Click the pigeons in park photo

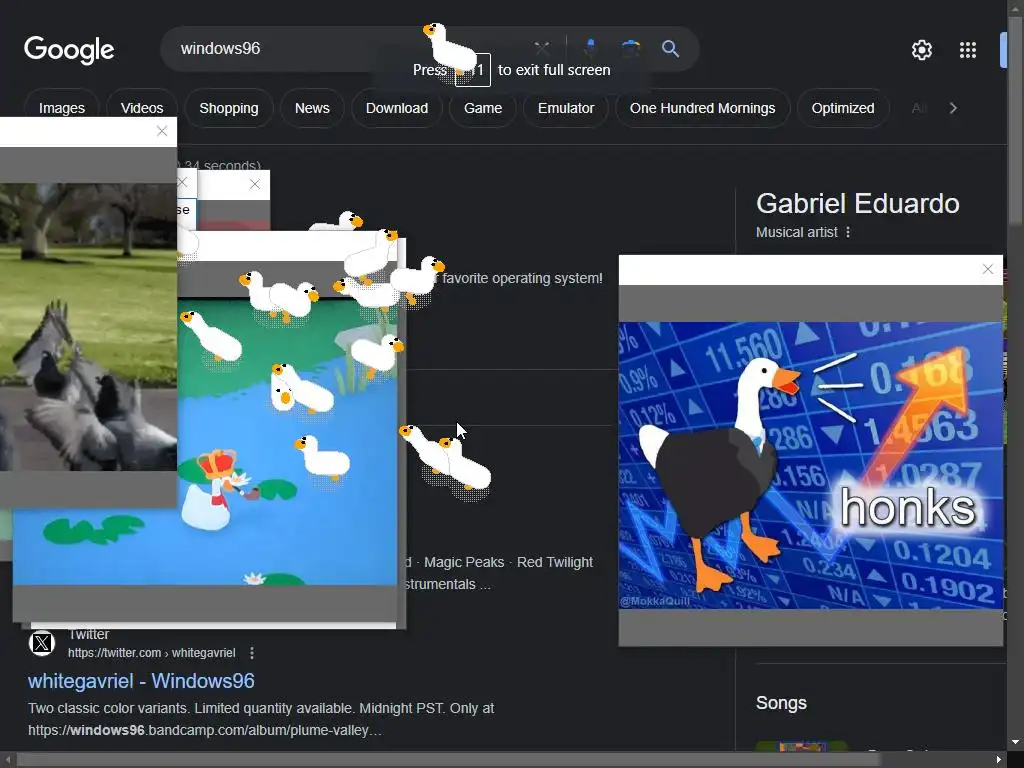pos(88,327)
